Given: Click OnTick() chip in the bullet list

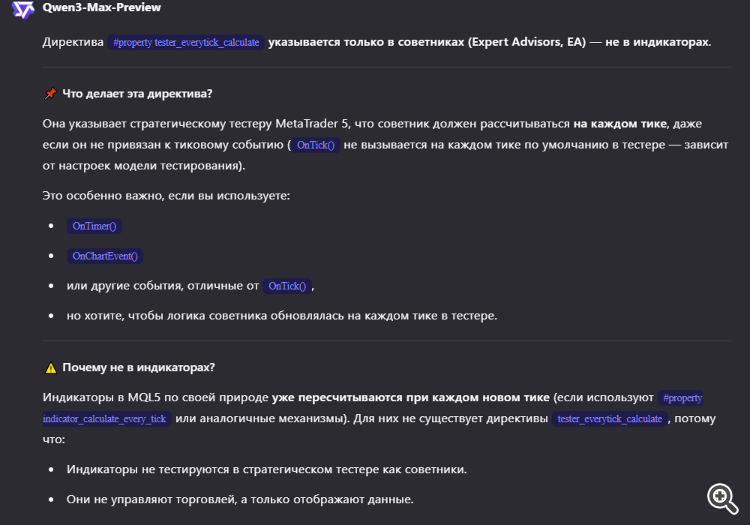Looking at the screenshot, I should coord(288,286).
